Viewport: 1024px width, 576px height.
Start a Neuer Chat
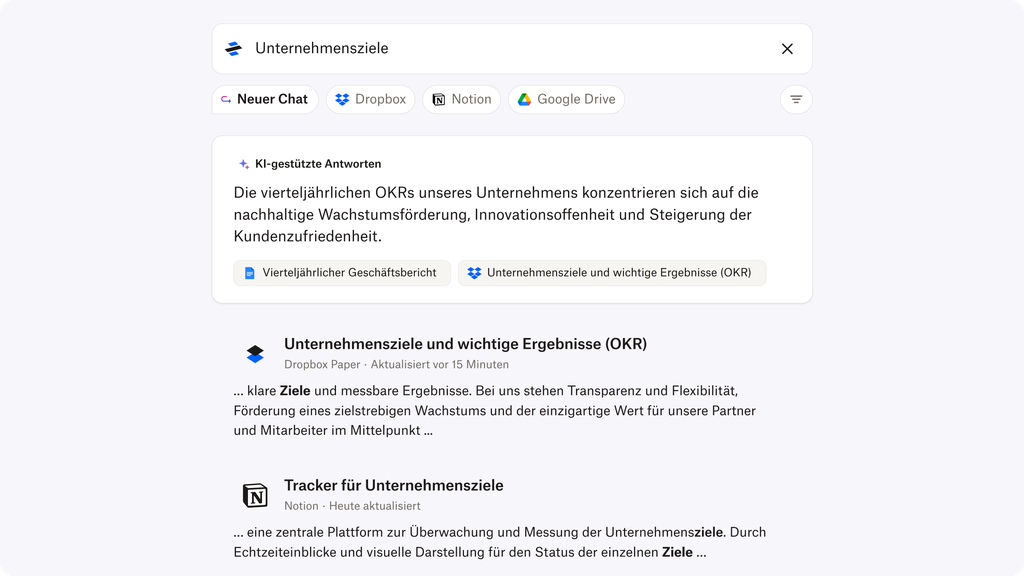click(264, 99)
